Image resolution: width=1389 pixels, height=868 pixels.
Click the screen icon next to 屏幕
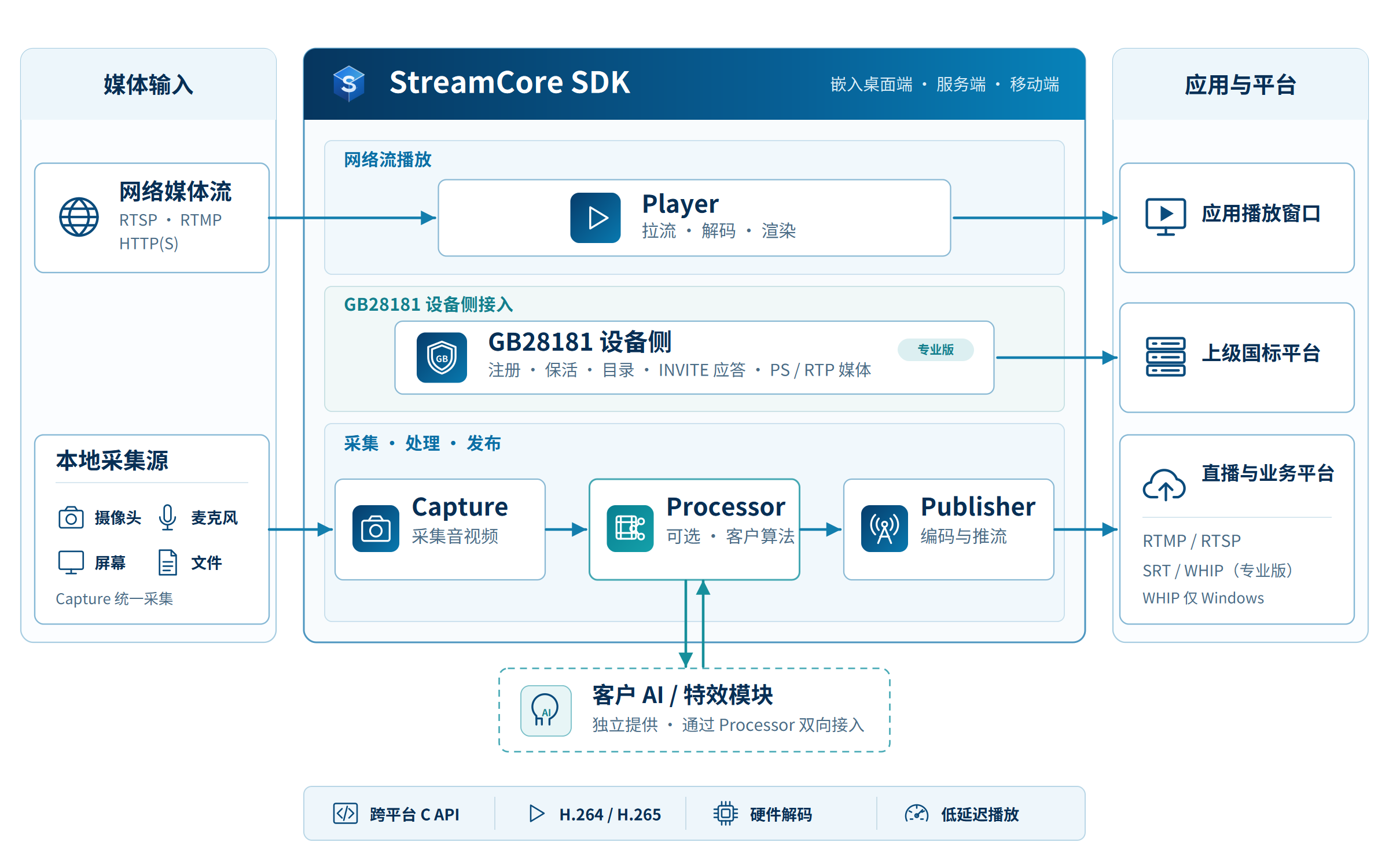pos(71,562)
